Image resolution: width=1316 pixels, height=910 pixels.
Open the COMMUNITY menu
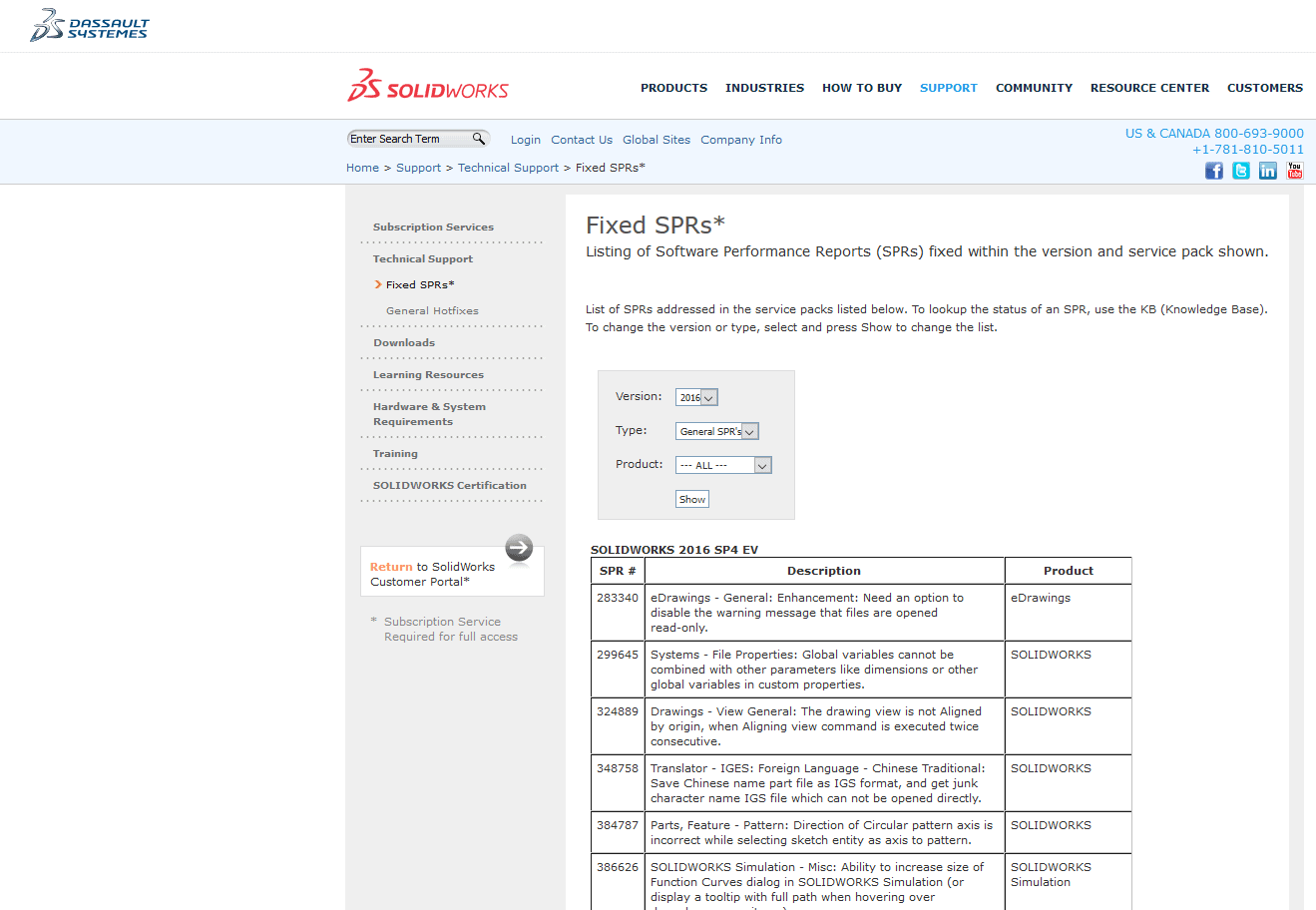click(1034, 88)
